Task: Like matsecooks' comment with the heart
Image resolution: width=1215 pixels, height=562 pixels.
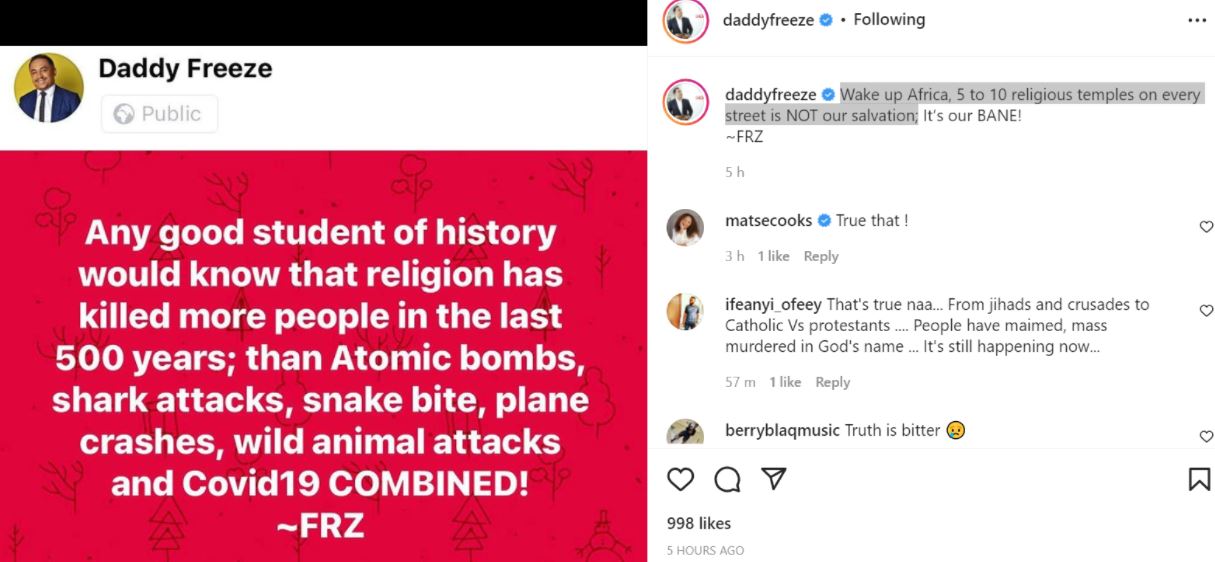Action: (1206, 227)
